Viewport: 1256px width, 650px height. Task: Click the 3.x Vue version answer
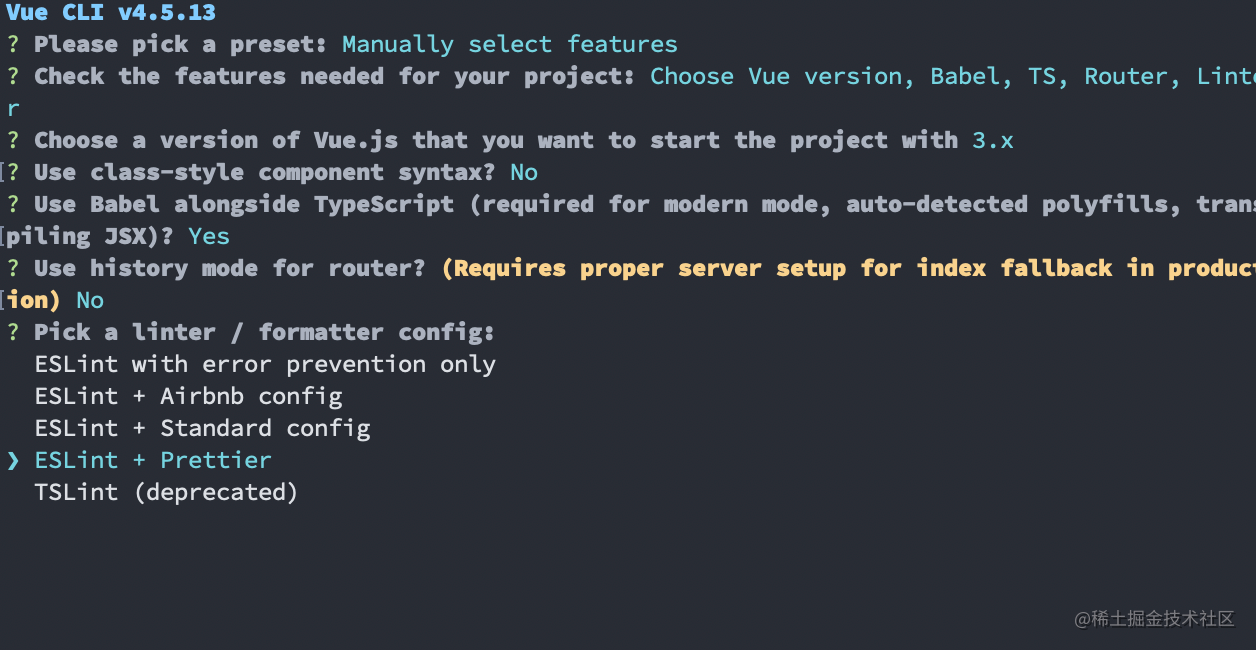pos(993,140)
